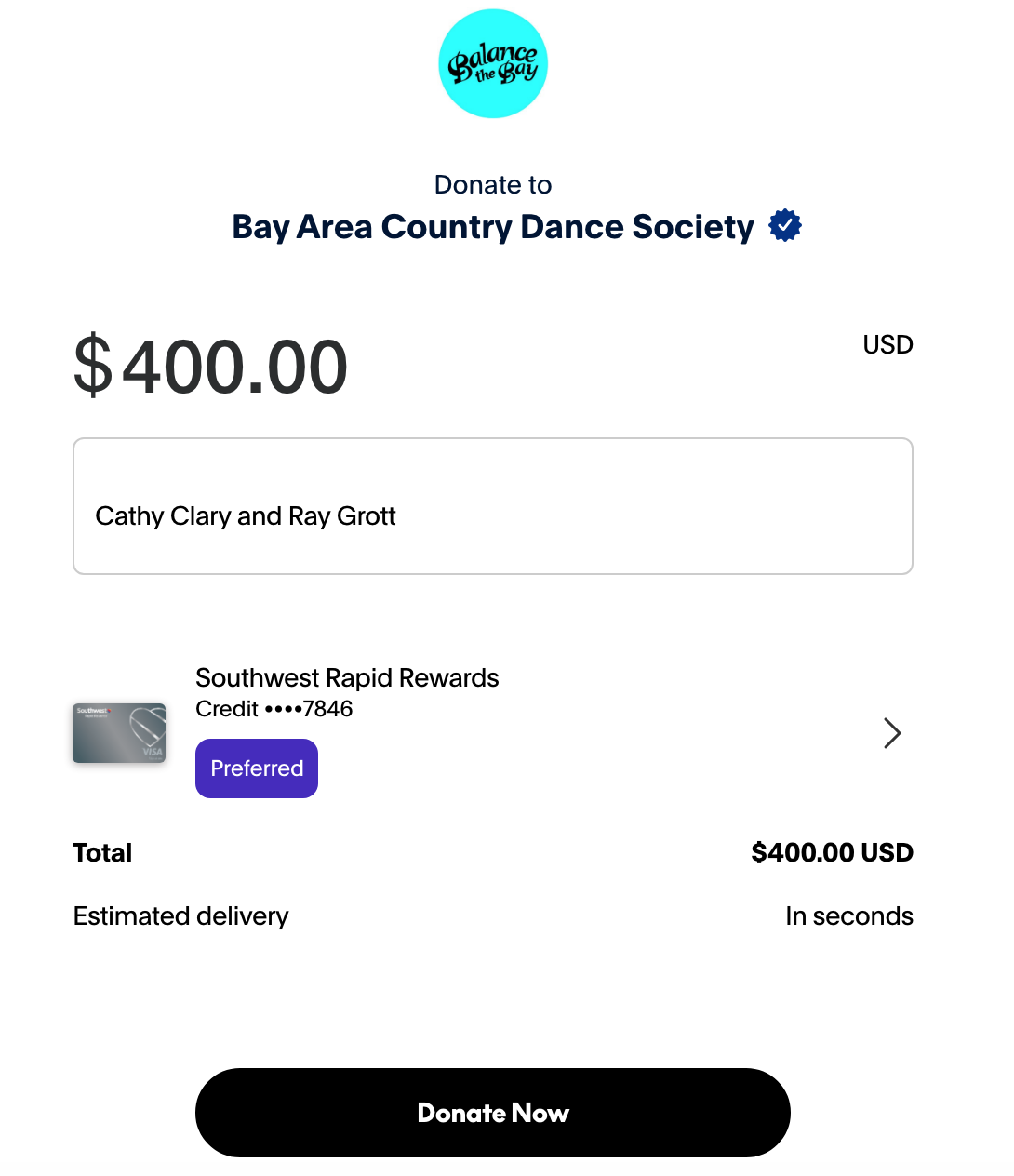Click the $400.00 USD total value
Screen dimensions: 1014x1176
832,853
